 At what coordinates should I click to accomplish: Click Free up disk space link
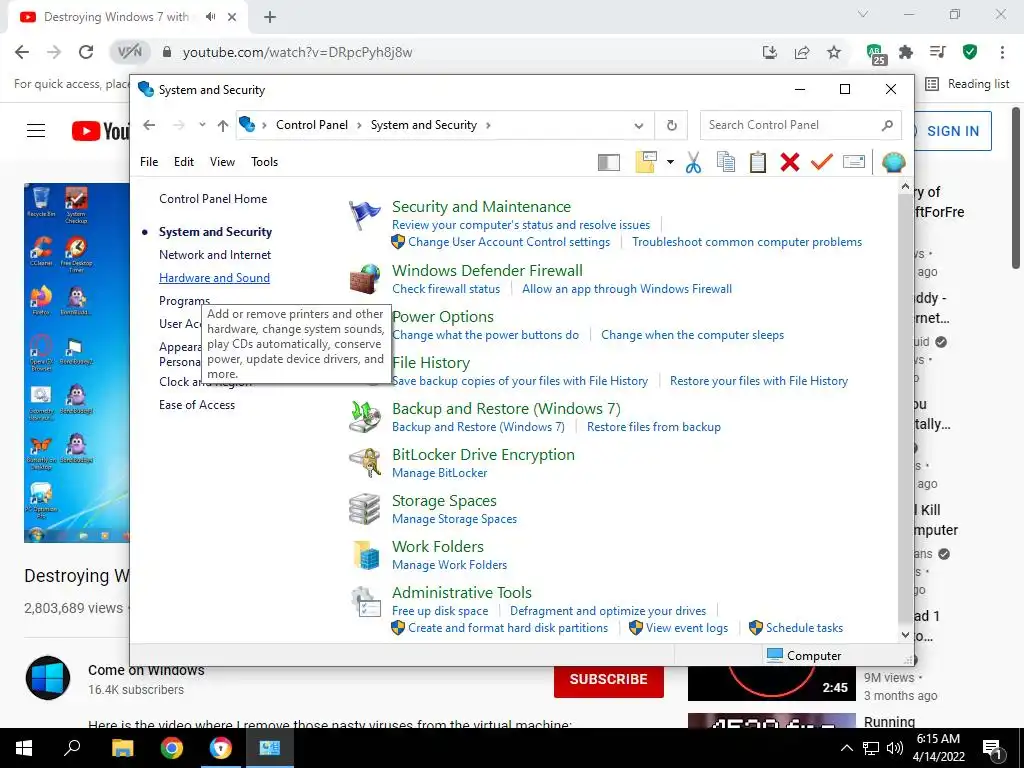pyautogui.click(x=440, y=611)
